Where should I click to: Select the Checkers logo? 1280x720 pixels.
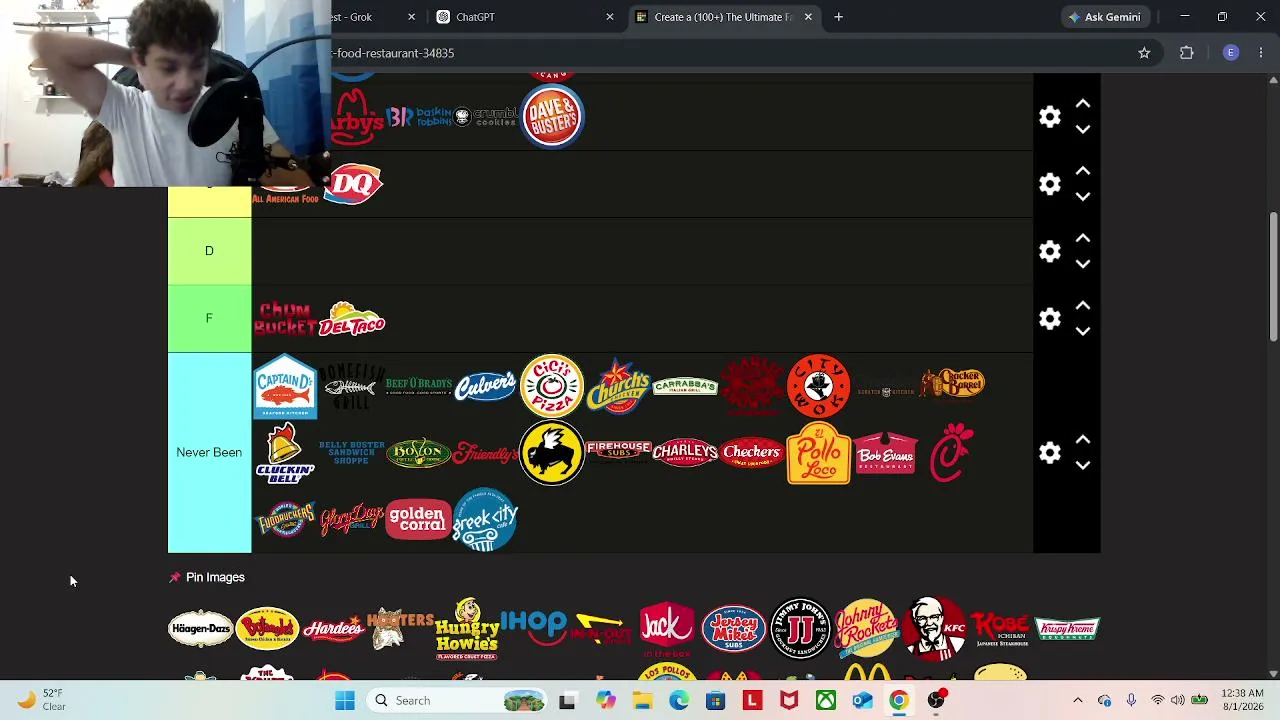(751, 453)
